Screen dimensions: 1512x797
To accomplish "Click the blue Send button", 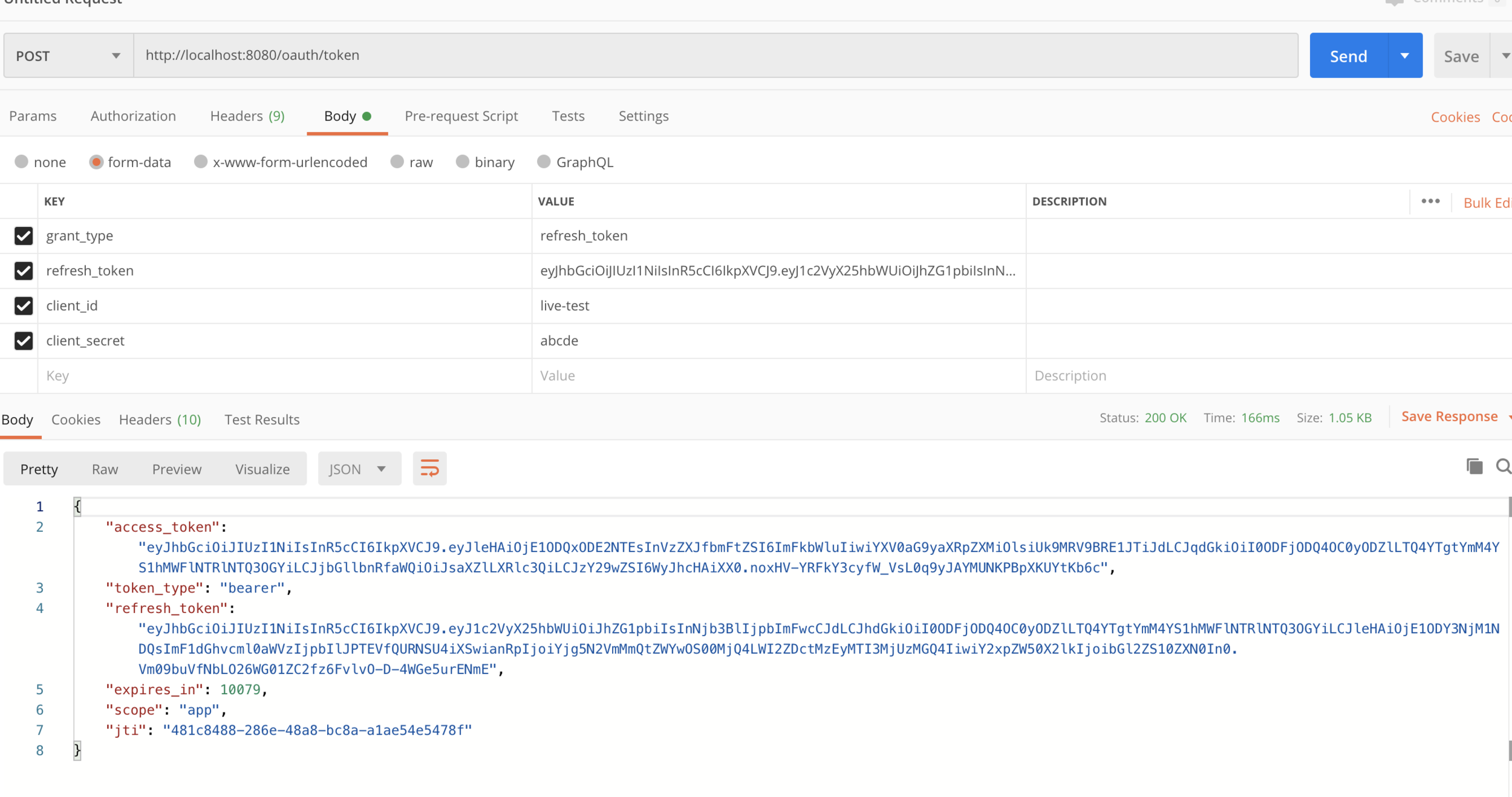I will pyautogui.click(x=1348, y=56).
